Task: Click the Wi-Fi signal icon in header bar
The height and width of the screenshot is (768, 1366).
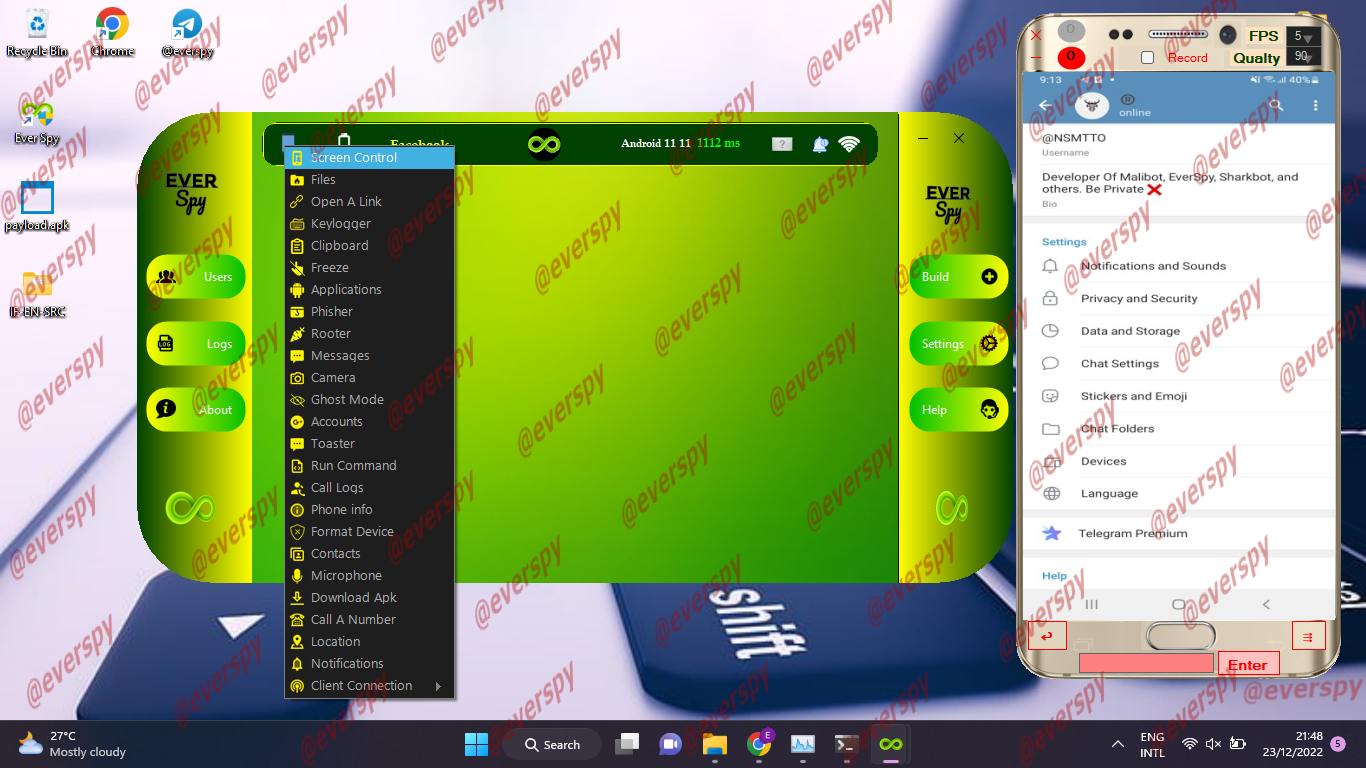Action: [x=849, y=144]
